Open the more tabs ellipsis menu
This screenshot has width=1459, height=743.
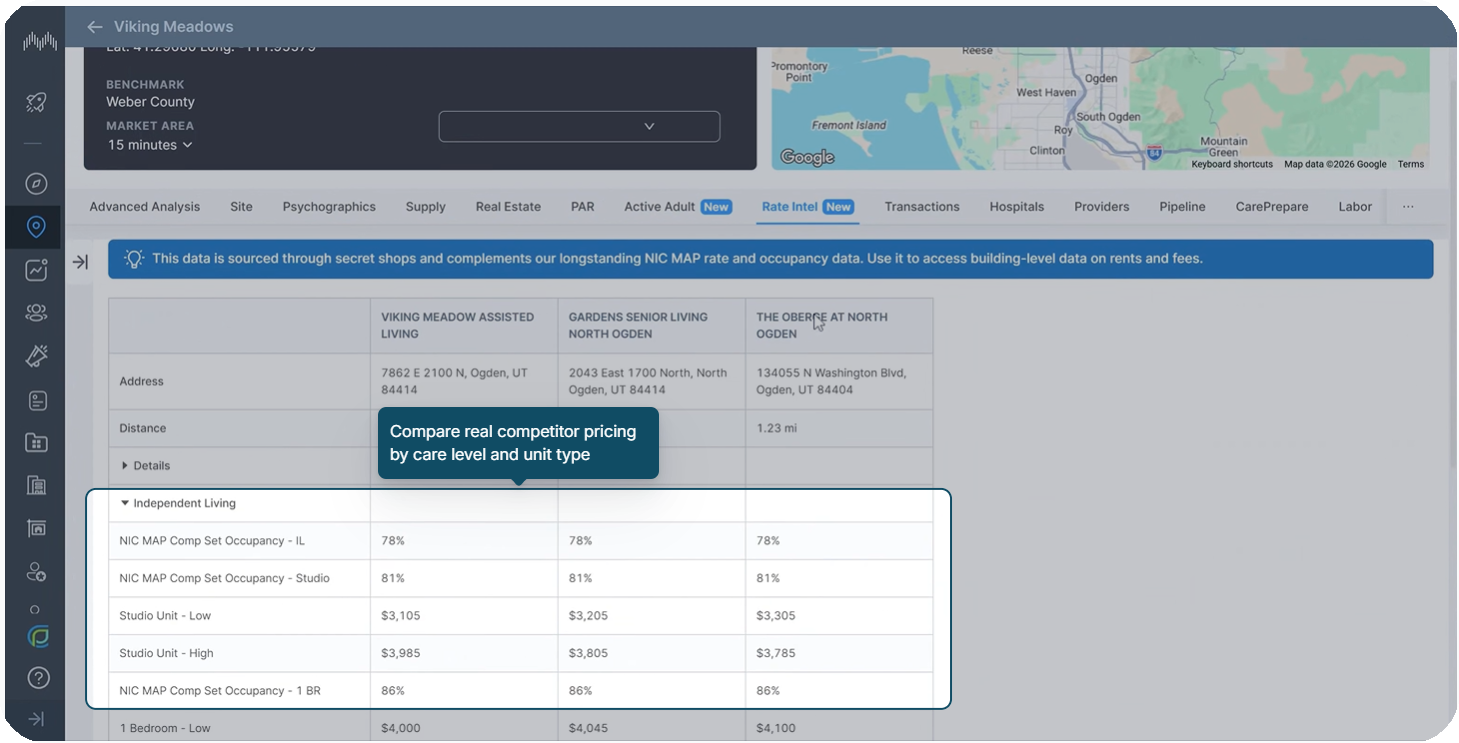coord(1407,207)
